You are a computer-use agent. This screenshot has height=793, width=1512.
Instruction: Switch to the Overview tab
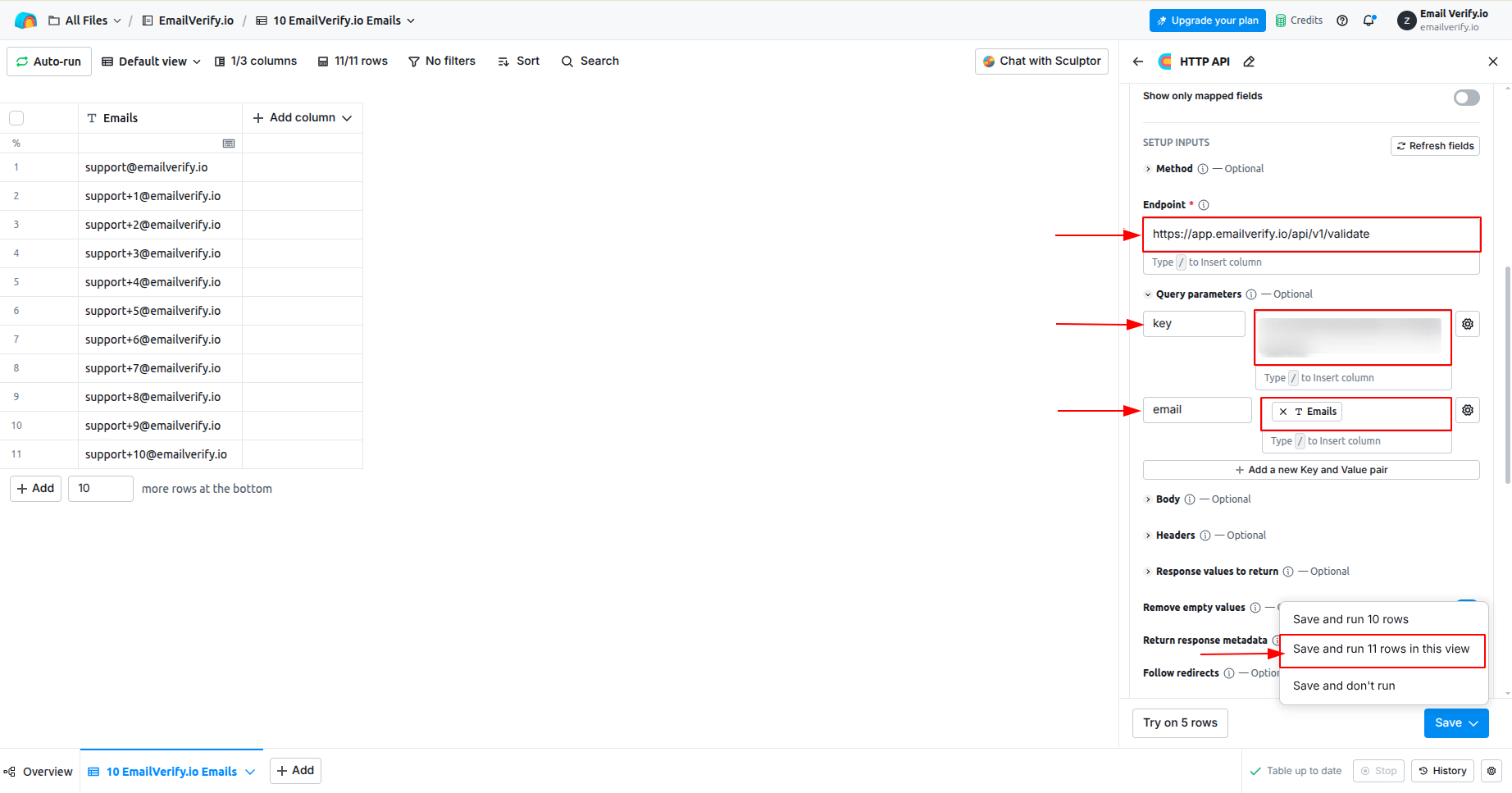tap(39, 772)
